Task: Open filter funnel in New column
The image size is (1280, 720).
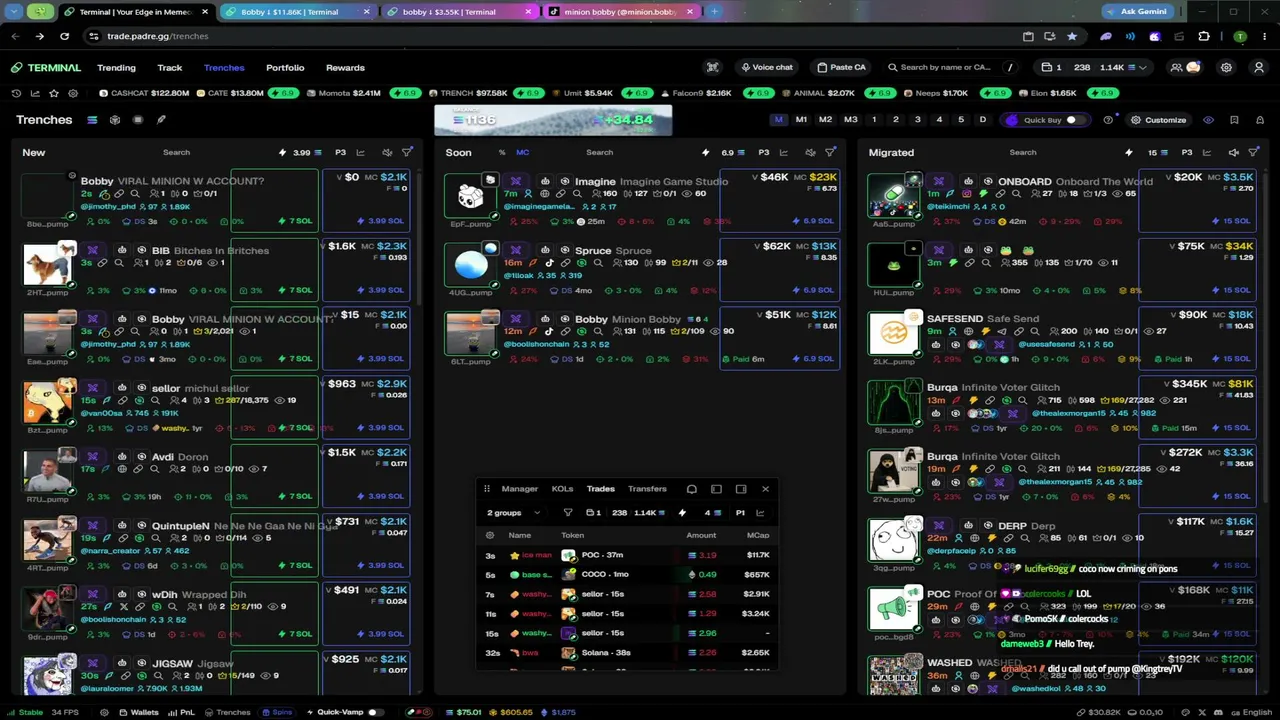Action: [407, 153]
